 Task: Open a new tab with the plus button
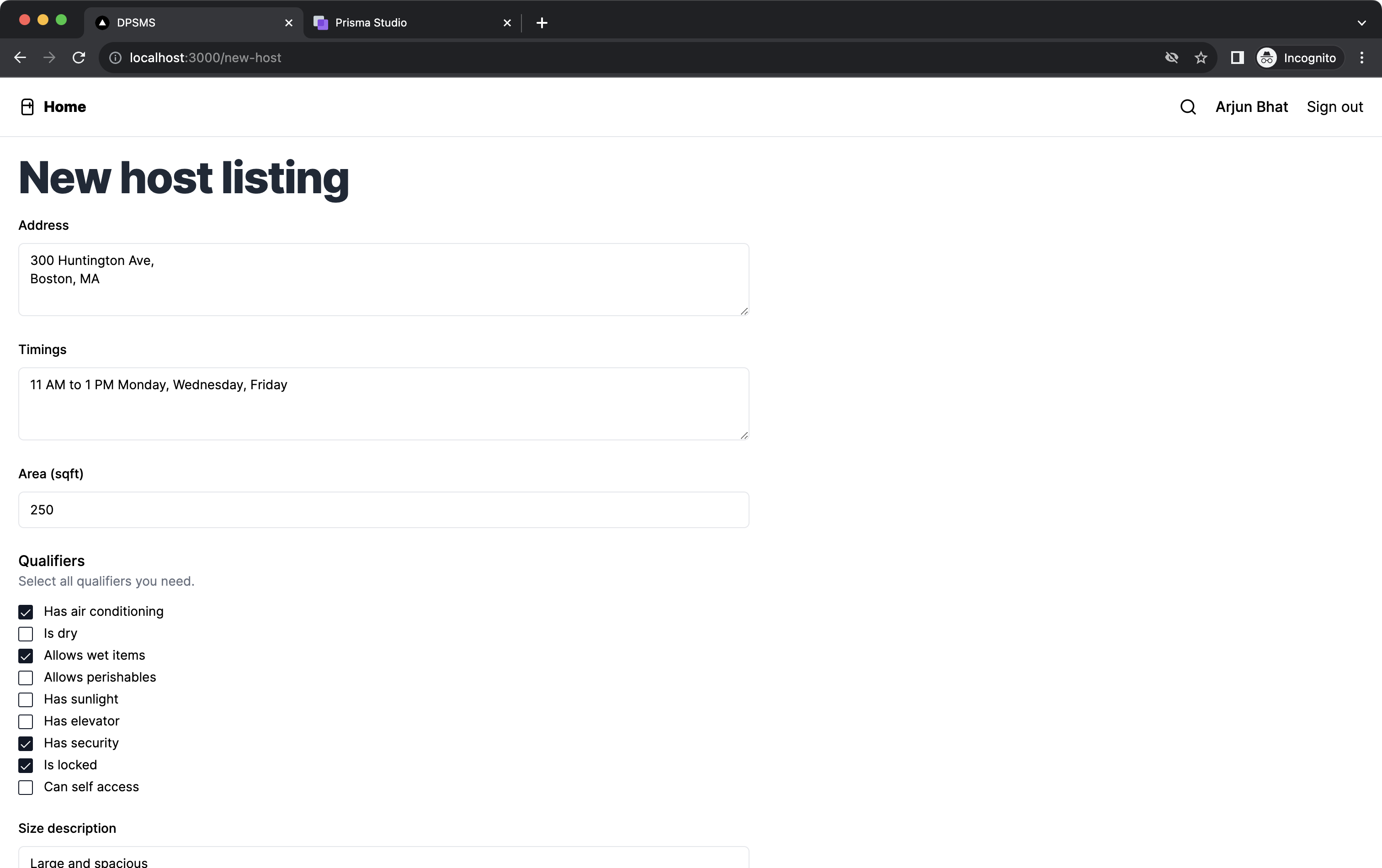pyautogui.click(x=541, y=23)
